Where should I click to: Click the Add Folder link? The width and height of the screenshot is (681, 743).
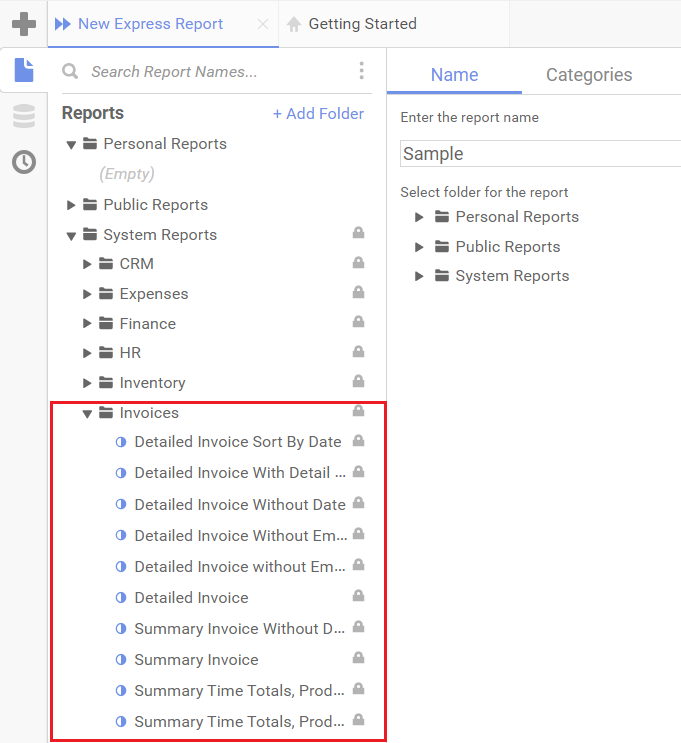[318, 114]
